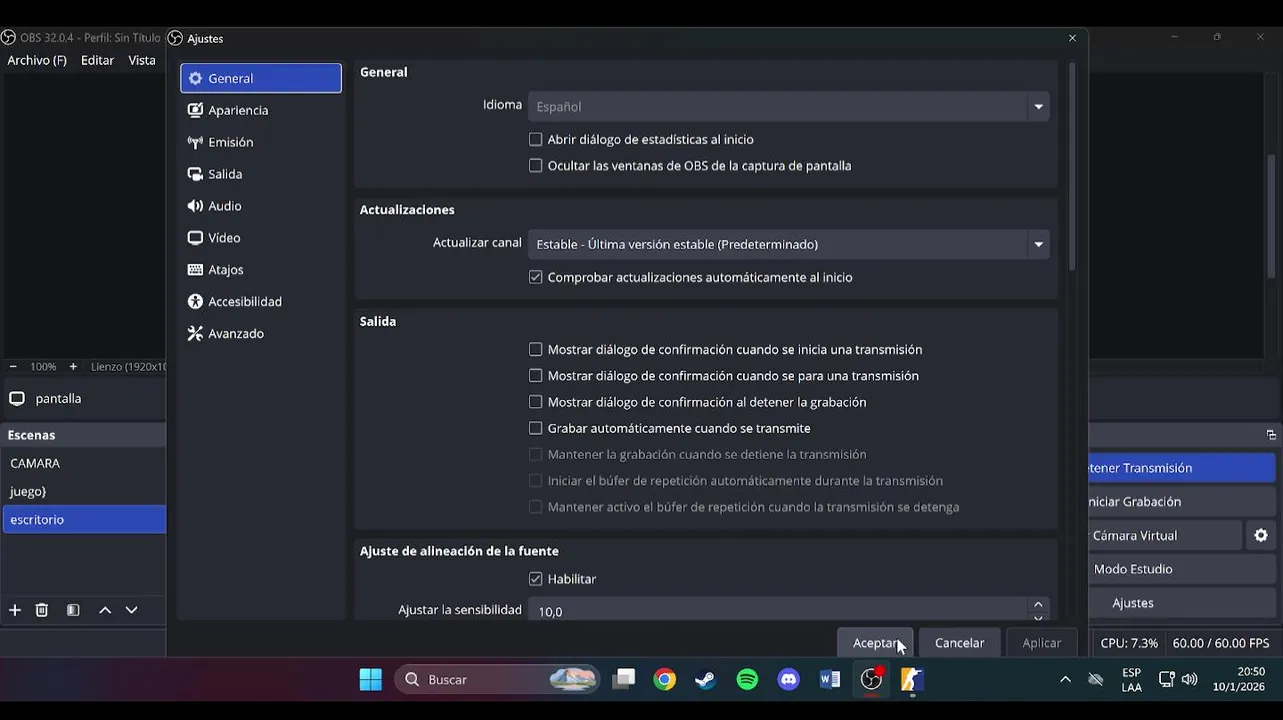Open the Windows Start menu

point(371,680)
